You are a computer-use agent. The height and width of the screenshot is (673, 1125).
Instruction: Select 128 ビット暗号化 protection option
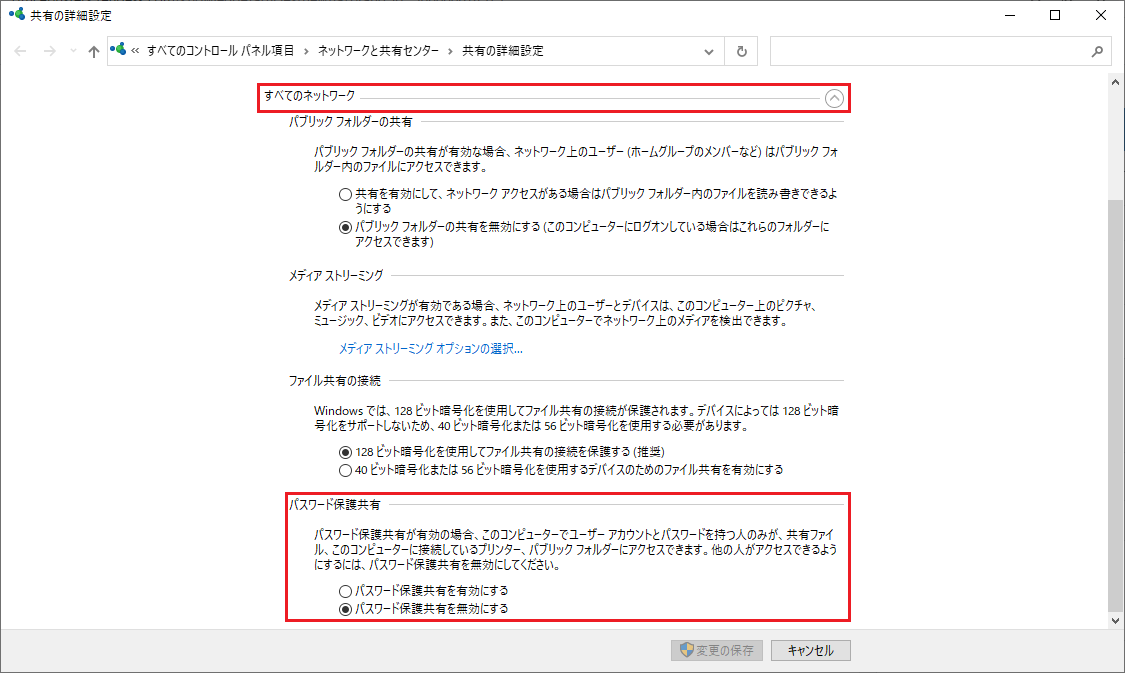(346, 452)
